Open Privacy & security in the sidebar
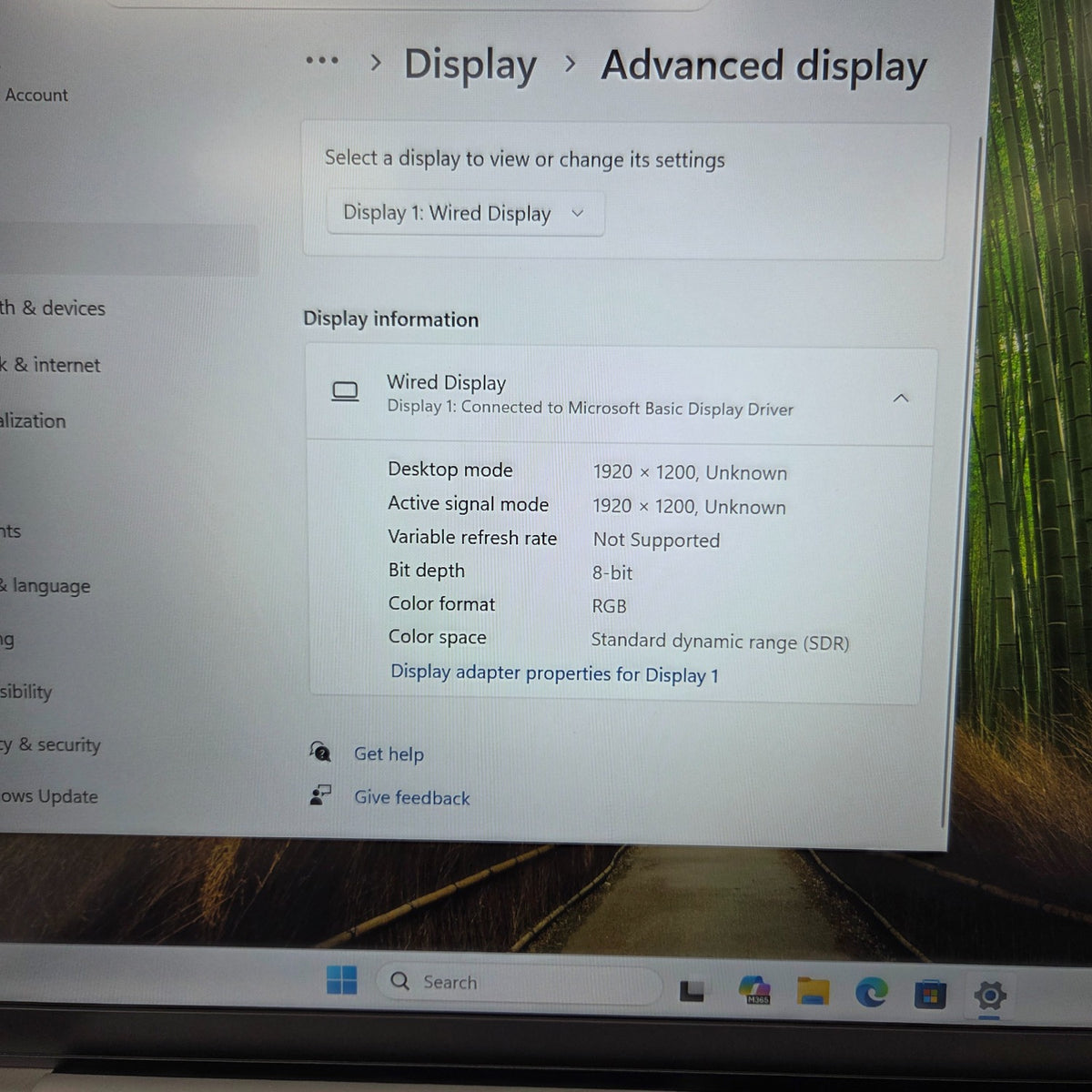The height and width of the screenshot is (1092, 1092). pyautogui.click(x=50, y=744)
